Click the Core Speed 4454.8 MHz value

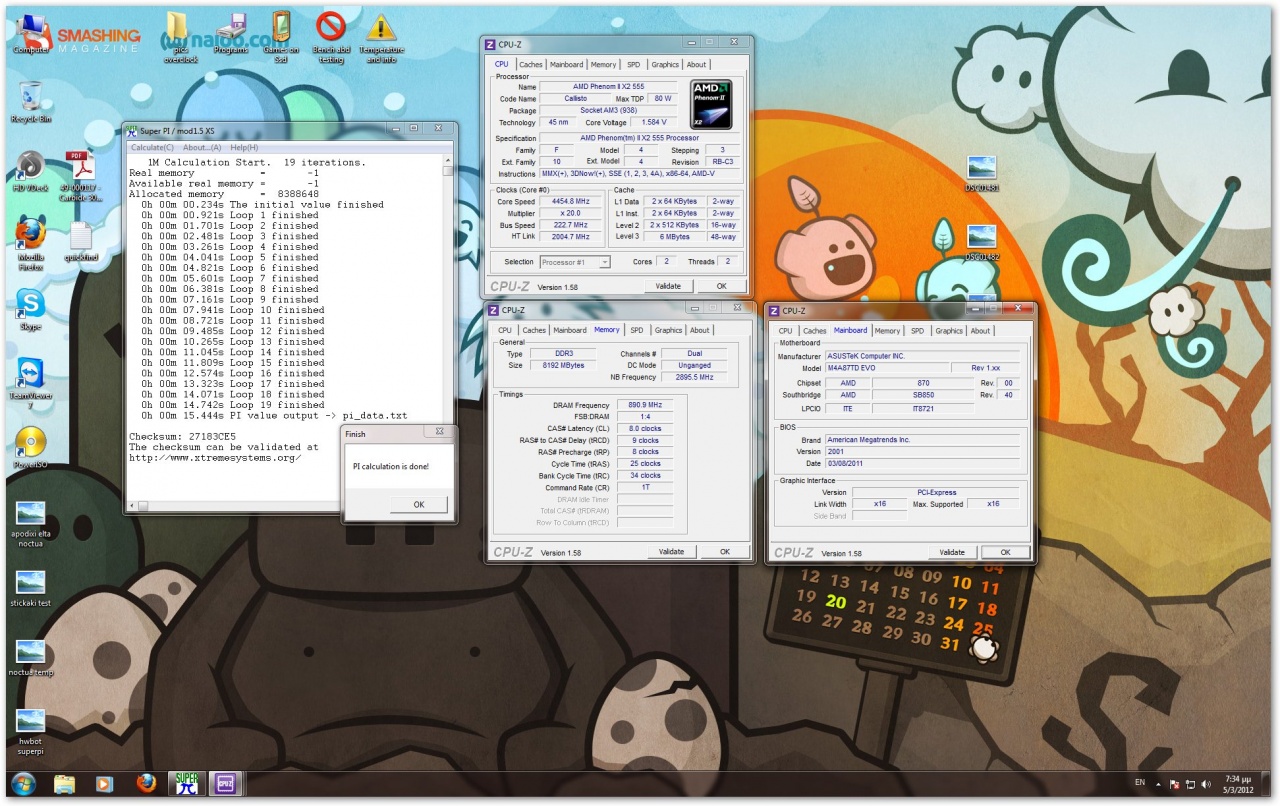coord(571,201)
